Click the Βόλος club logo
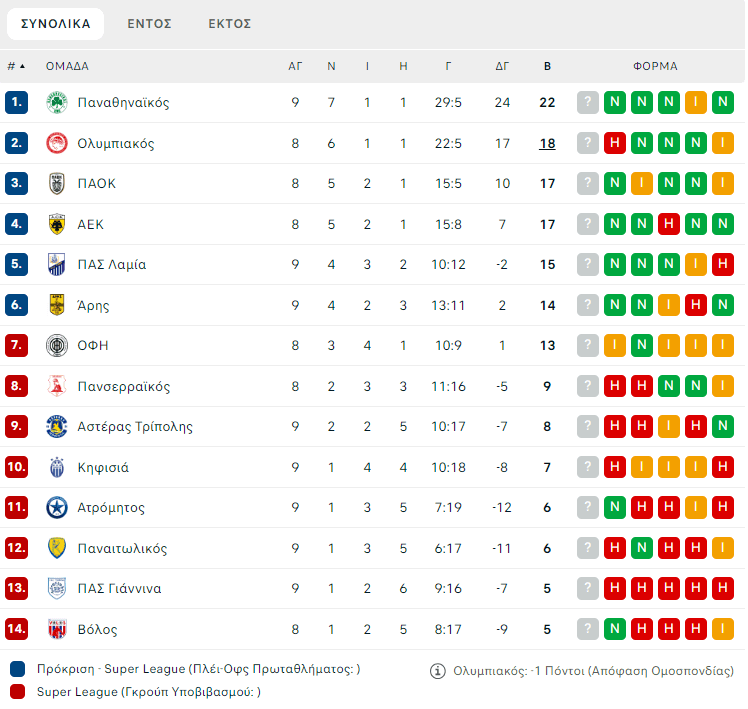748x709 pixels. (57, 629)
